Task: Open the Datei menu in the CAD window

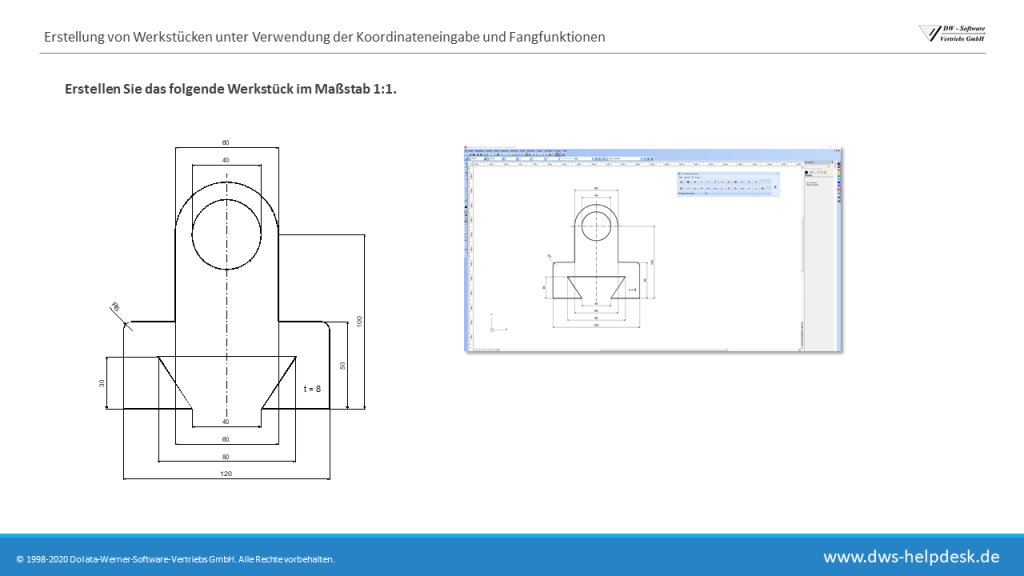Action: [469, 150]
